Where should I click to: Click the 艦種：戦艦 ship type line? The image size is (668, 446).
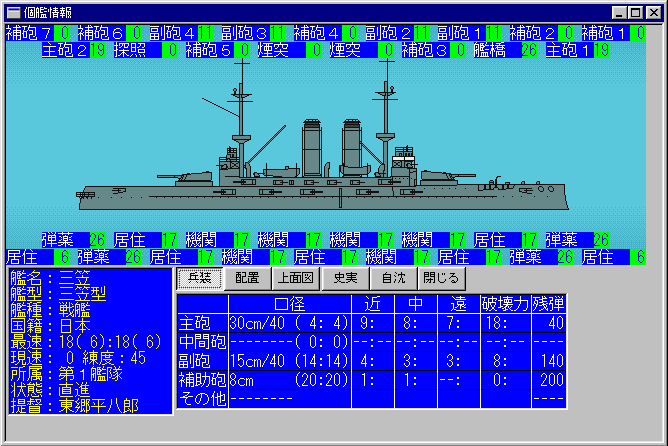51,310
